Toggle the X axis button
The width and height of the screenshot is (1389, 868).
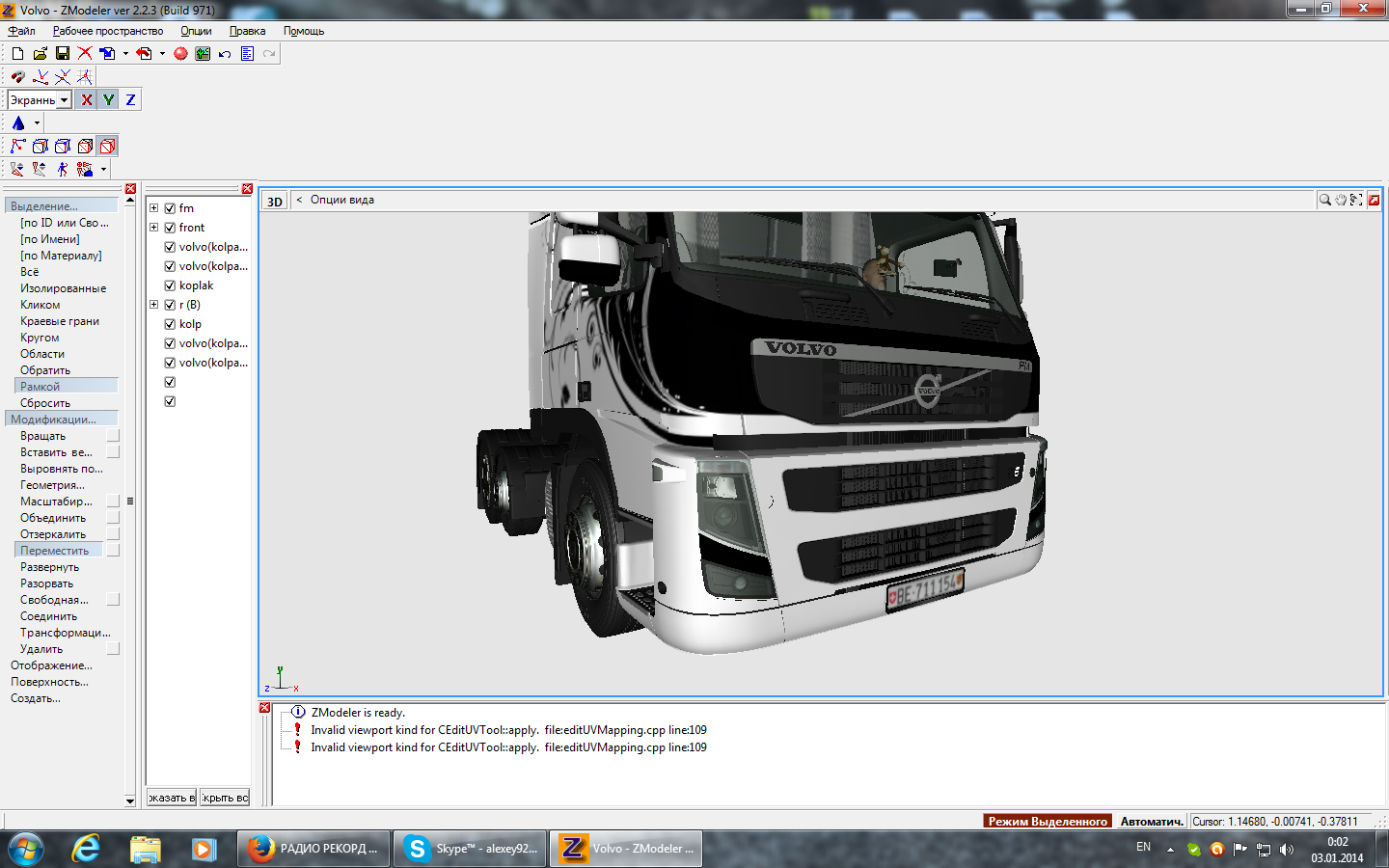coord(87,99)
